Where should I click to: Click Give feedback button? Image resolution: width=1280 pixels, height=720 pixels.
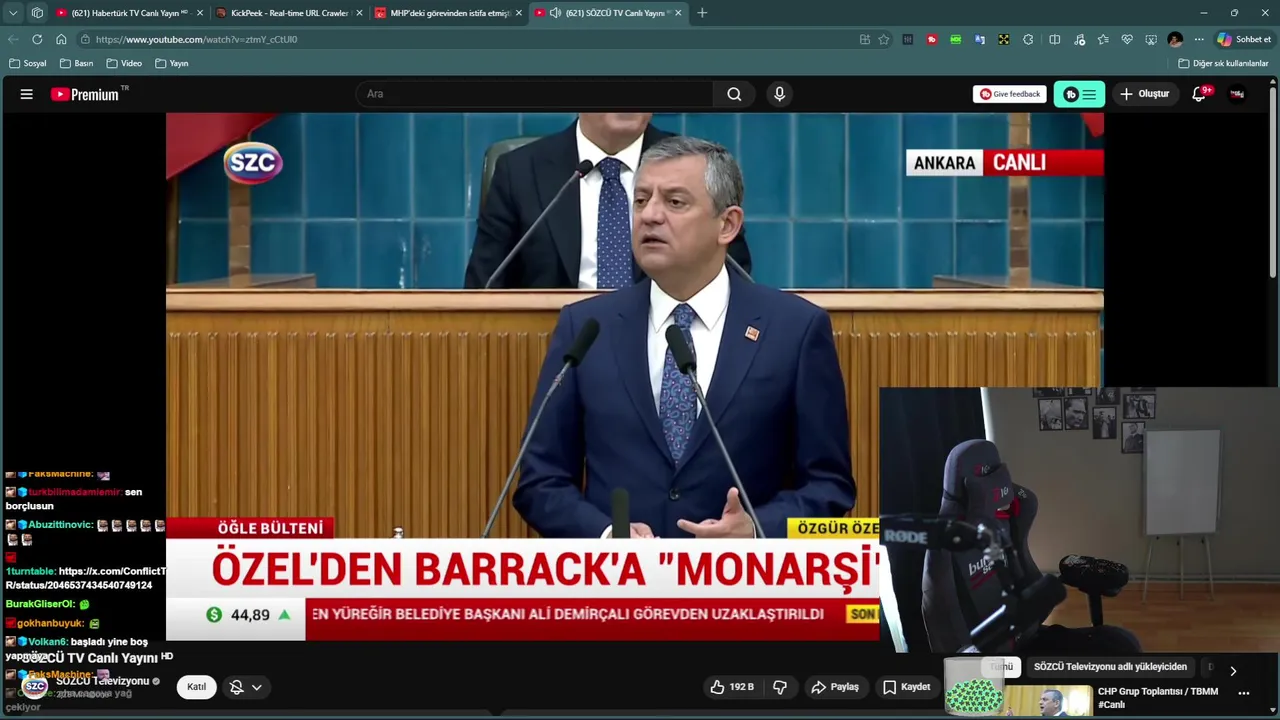point(1009,94)
